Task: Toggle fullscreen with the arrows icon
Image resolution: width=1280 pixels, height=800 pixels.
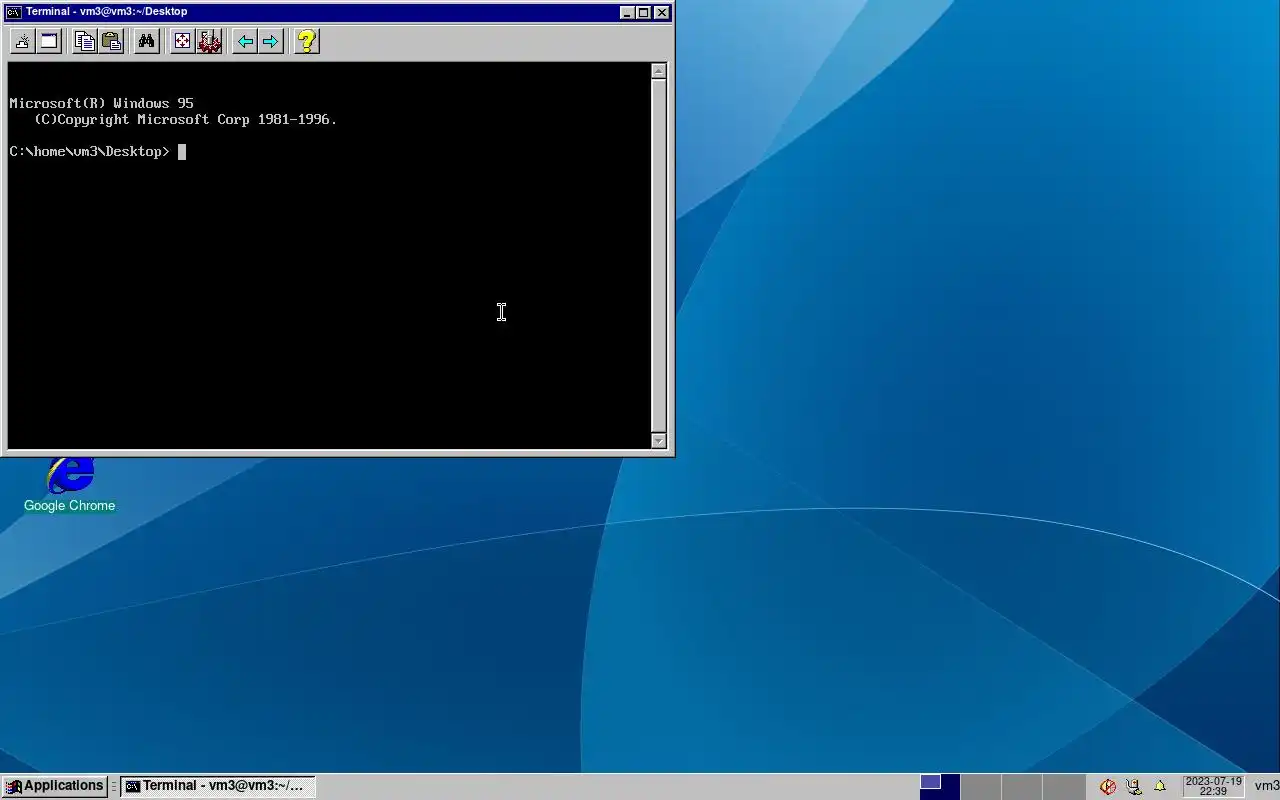Action: (x=182, y=41)
